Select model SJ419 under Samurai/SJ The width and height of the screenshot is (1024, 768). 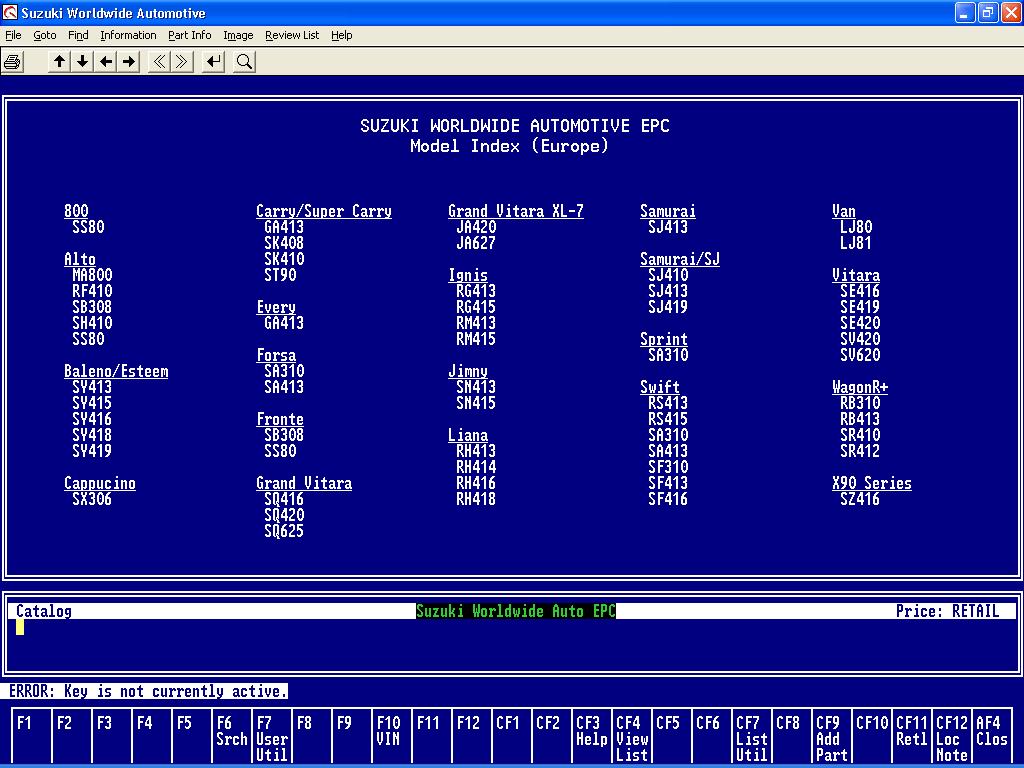click(x=668, y=307)
